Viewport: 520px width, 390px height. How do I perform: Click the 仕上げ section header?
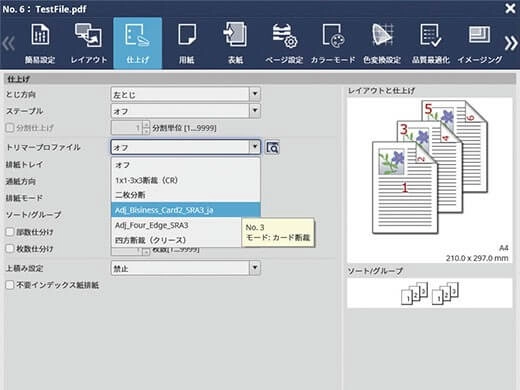tap(259, 79)
